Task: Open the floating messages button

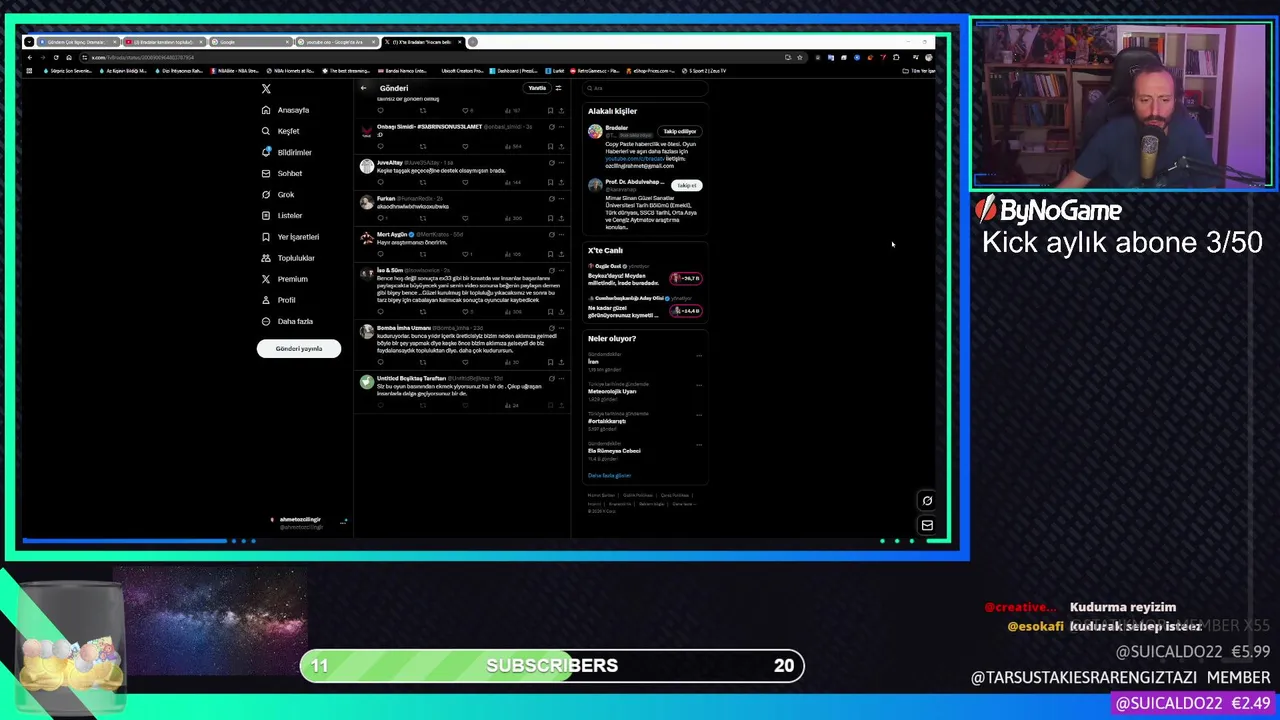Action: pyautogui.click(x=927, y=525)
